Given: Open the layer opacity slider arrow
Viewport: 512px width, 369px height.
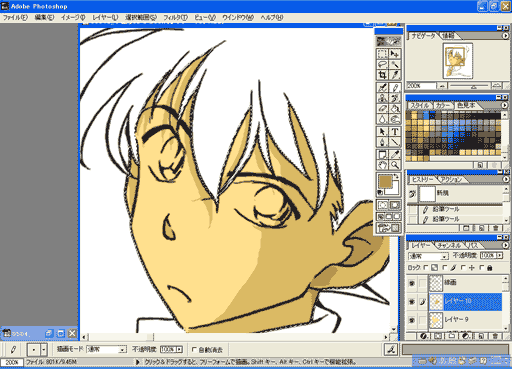Looking at the screenshot, I should 499,256.
